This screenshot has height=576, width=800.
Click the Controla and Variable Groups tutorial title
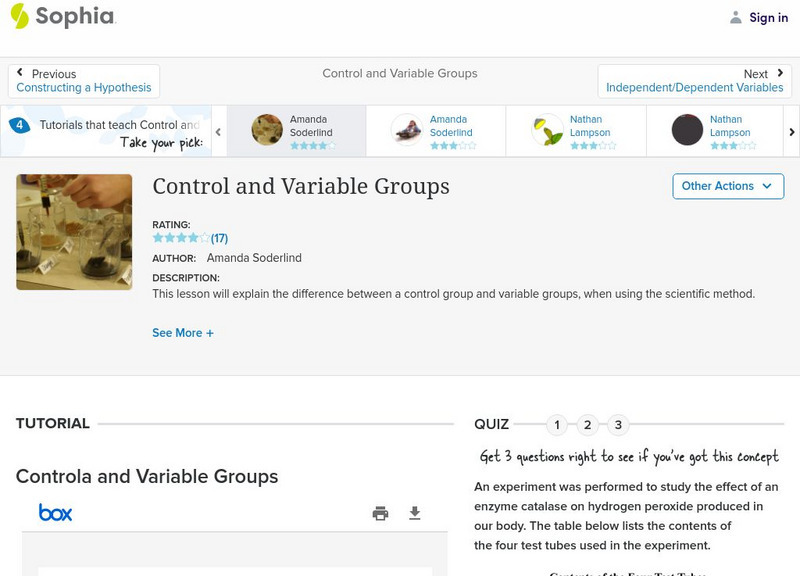147,477
